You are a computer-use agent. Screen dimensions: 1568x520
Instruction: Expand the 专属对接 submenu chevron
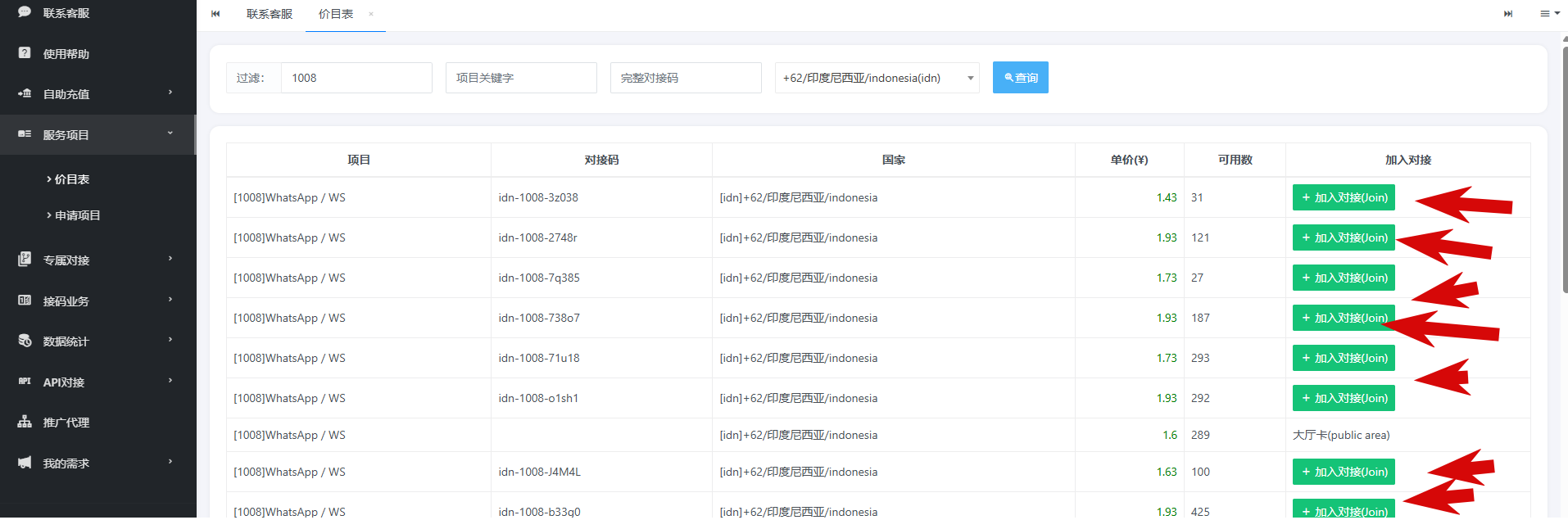[170, 259]
